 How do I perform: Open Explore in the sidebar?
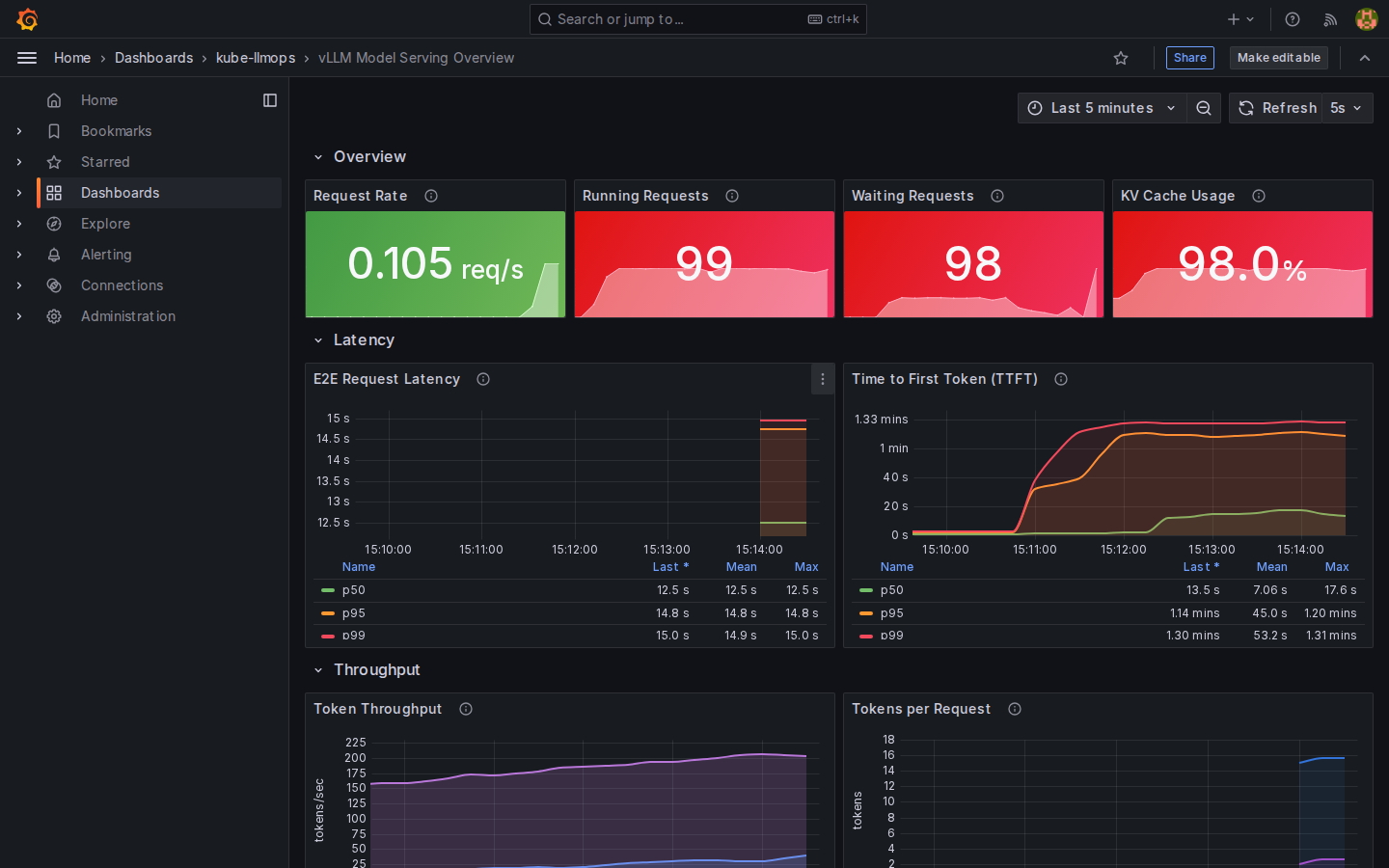tap(105, 224)
